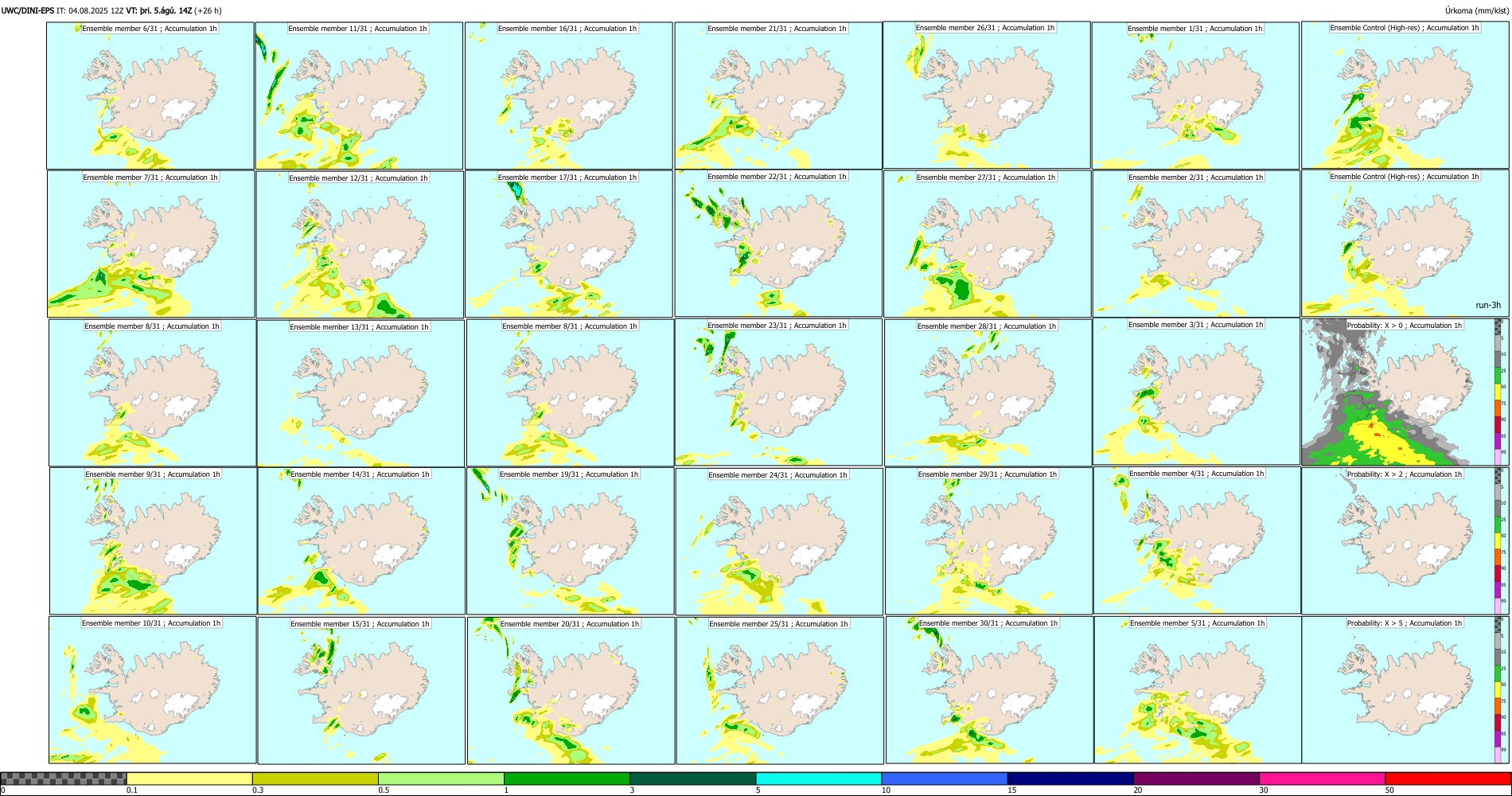Screen dimensions: 1512x796
Task: Open the Ensemble member 15/31 map
Action: (361, 690)
